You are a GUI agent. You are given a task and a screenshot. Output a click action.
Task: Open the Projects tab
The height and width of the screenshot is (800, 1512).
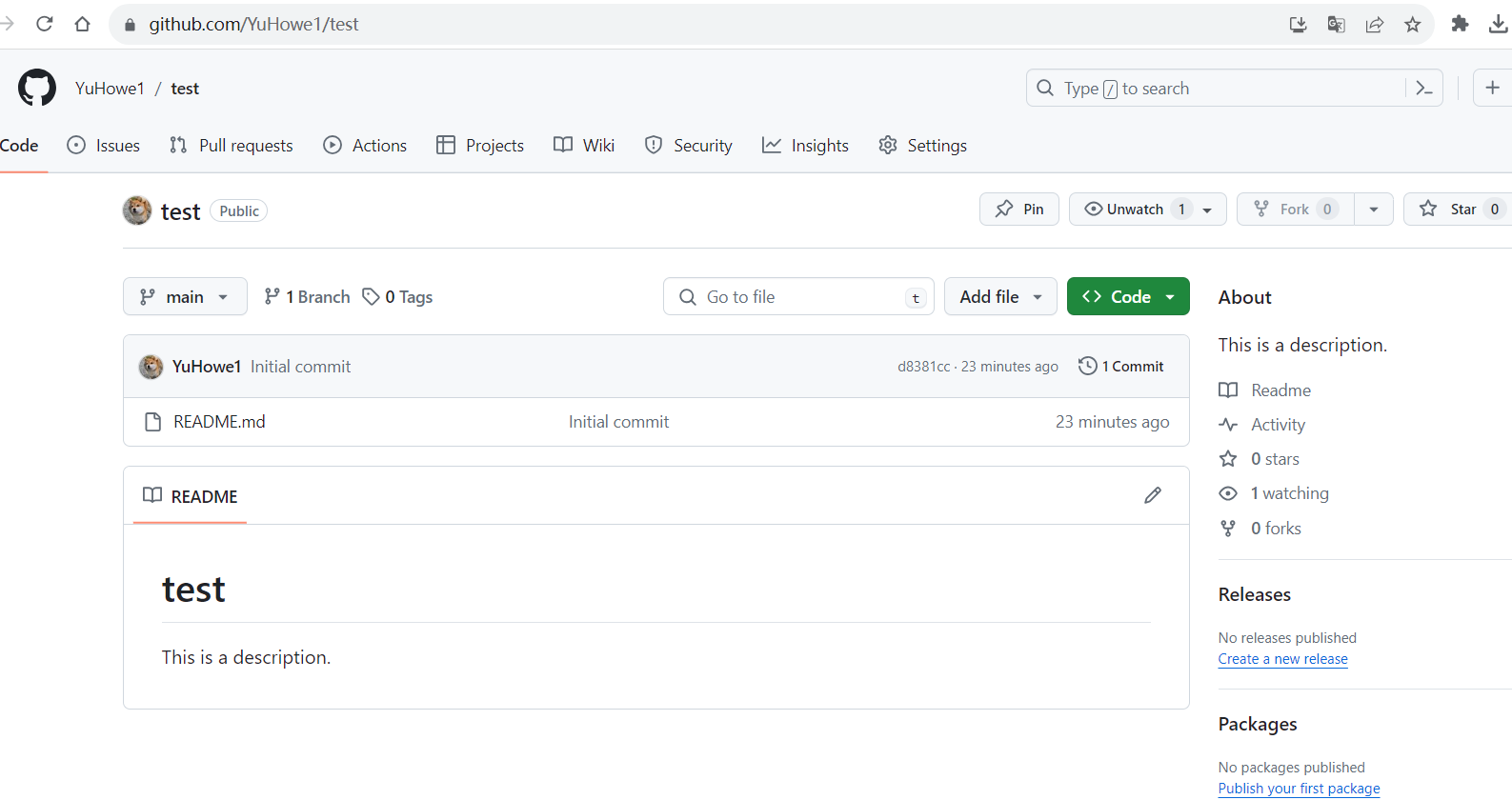click(x=480, y=146)
